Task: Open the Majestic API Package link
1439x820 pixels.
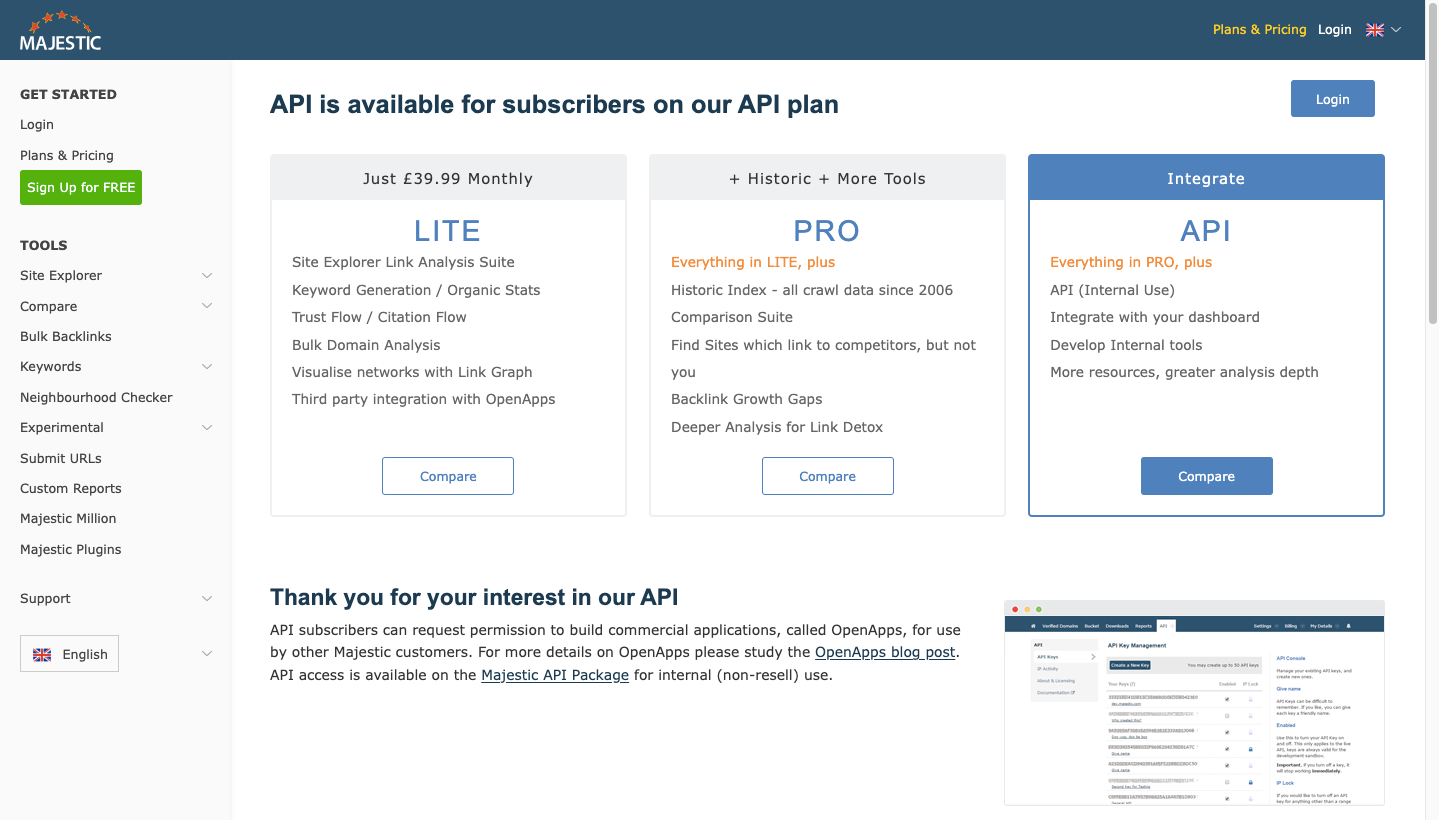Action: pyautogui.click(x=555, y=675)
